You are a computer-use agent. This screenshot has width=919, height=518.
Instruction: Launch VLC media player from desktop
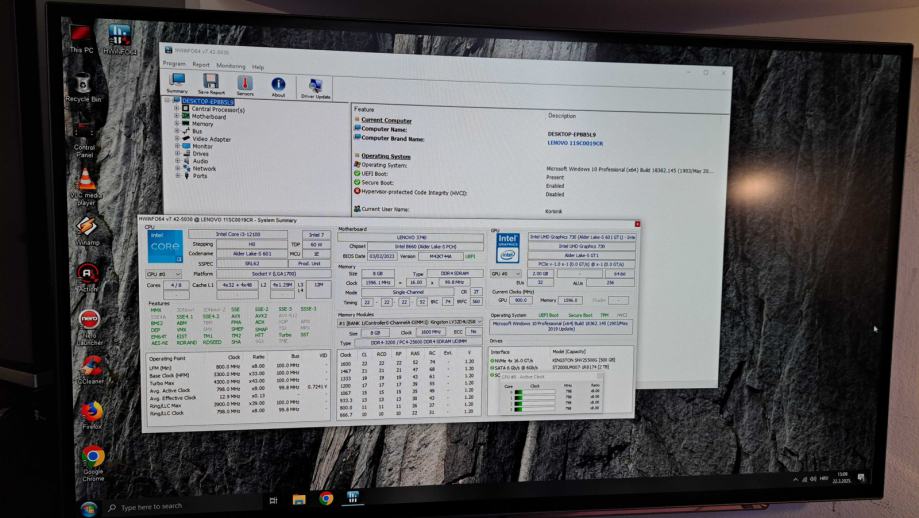(86, 187)
